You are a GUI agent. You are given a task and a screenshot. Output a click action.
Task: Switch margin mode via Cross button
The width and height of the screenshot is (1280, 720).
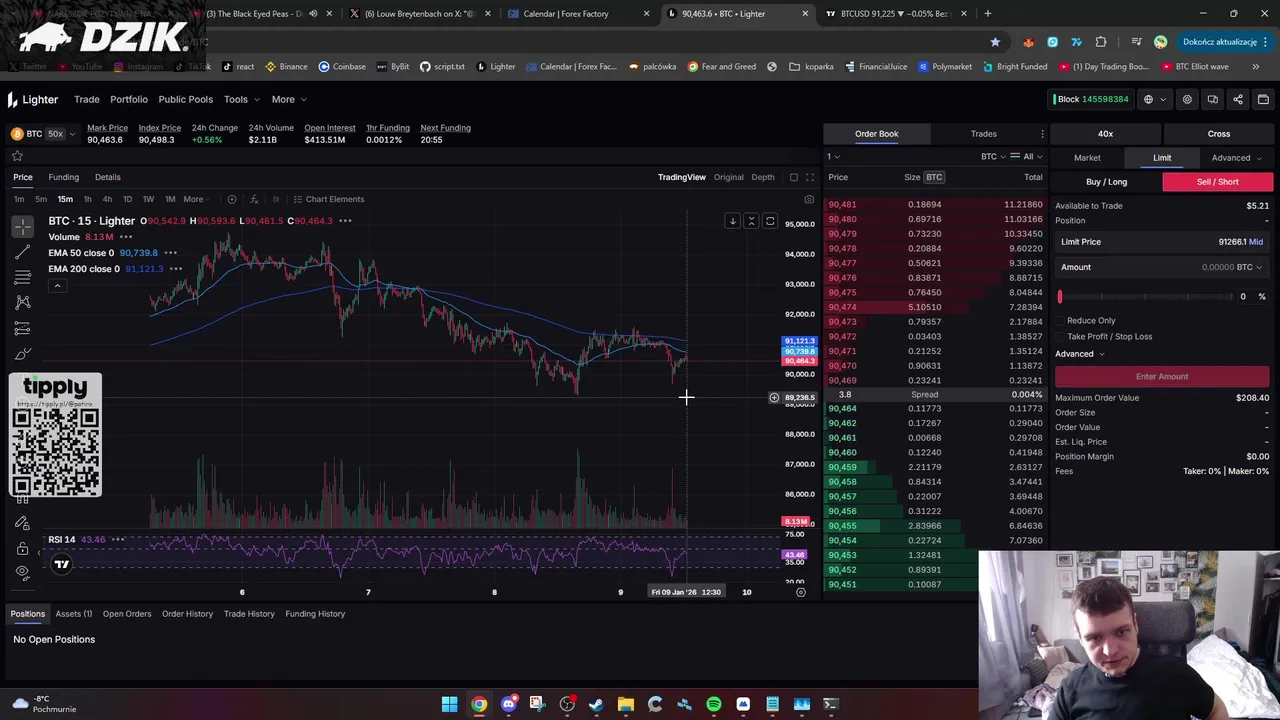coord(1218,134)
